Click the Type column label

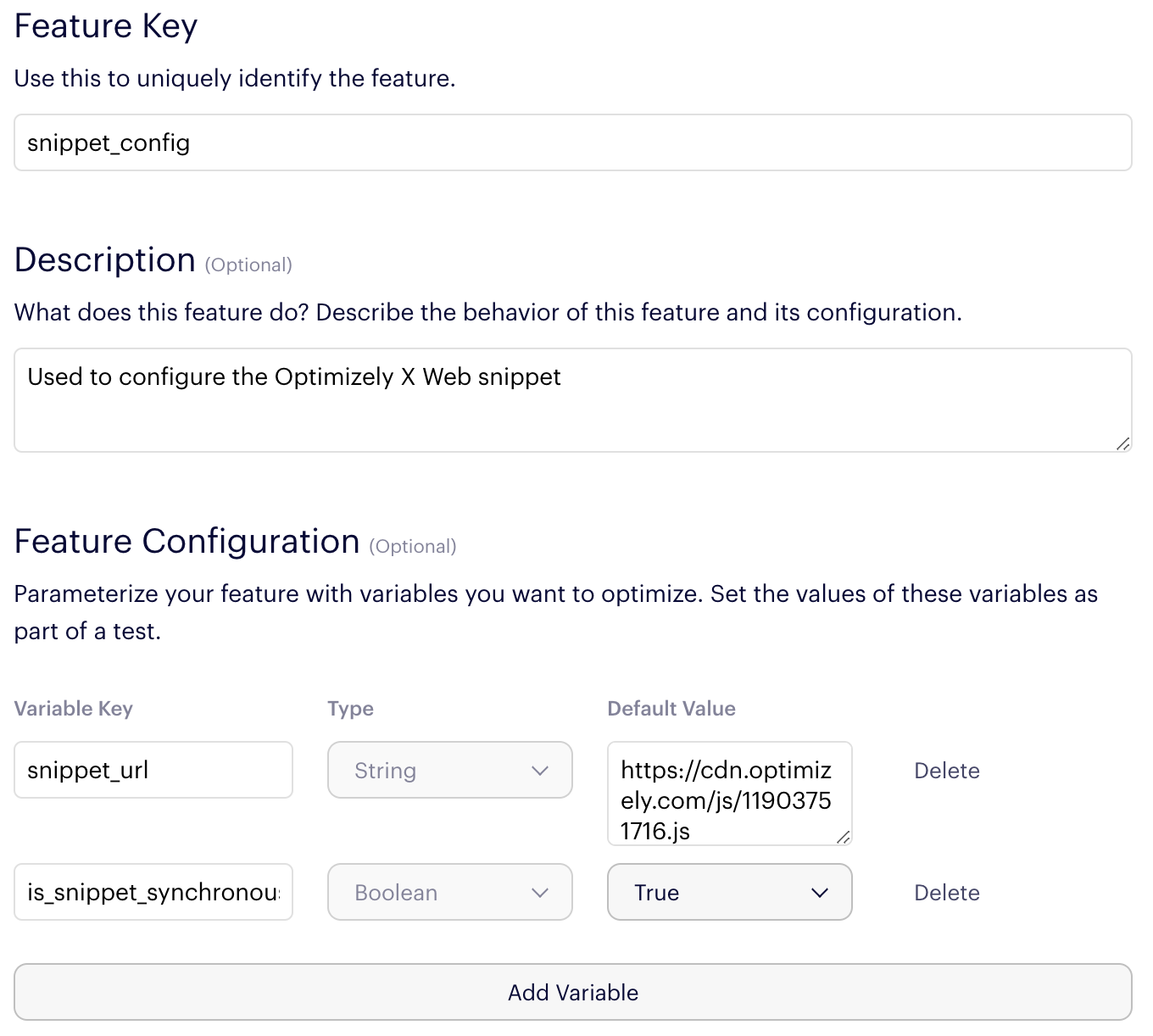click(x=350, y=709)
